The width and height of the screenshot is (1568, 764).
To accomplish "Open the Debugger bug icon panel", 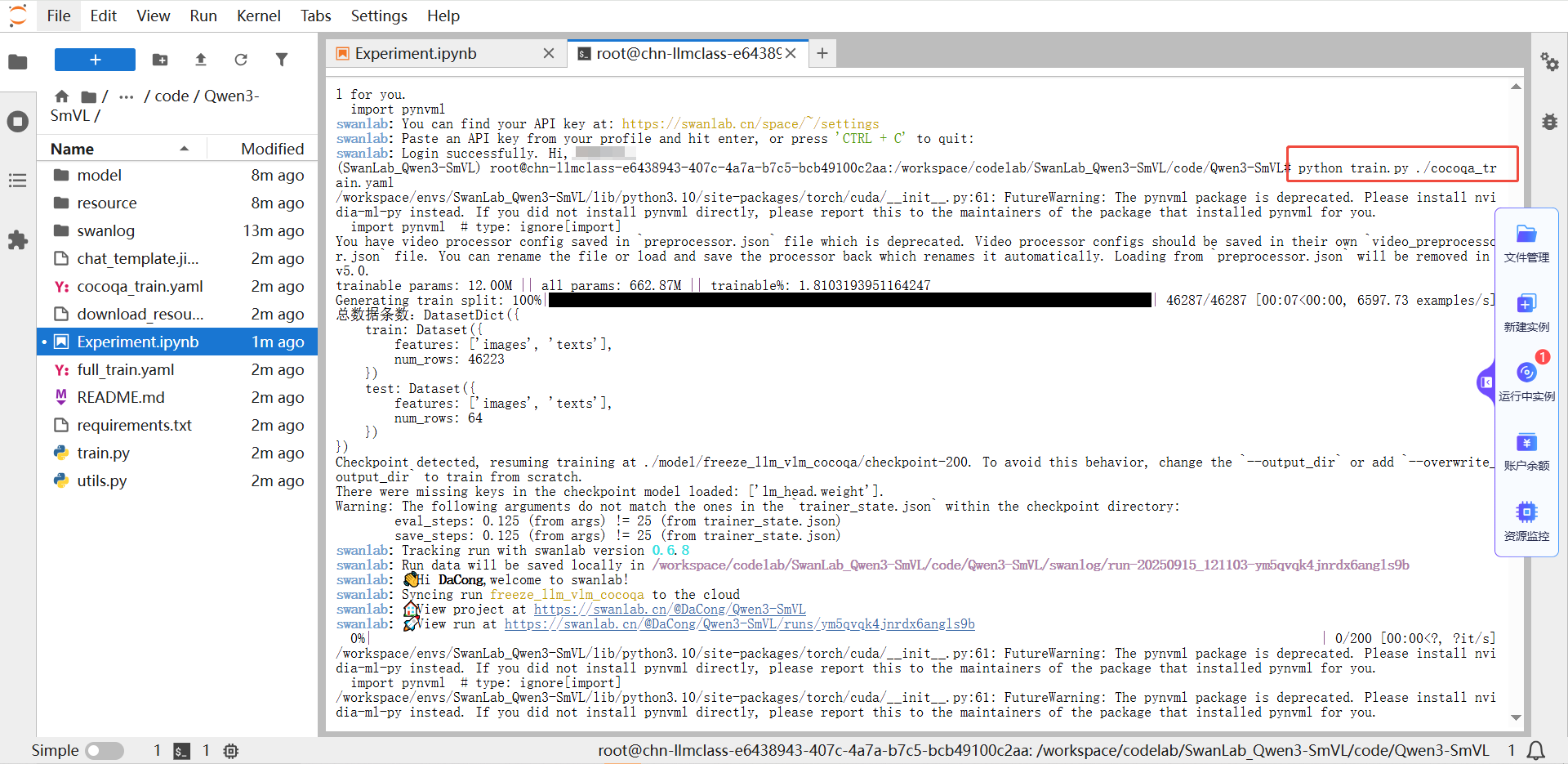I will pos(1549,122).
